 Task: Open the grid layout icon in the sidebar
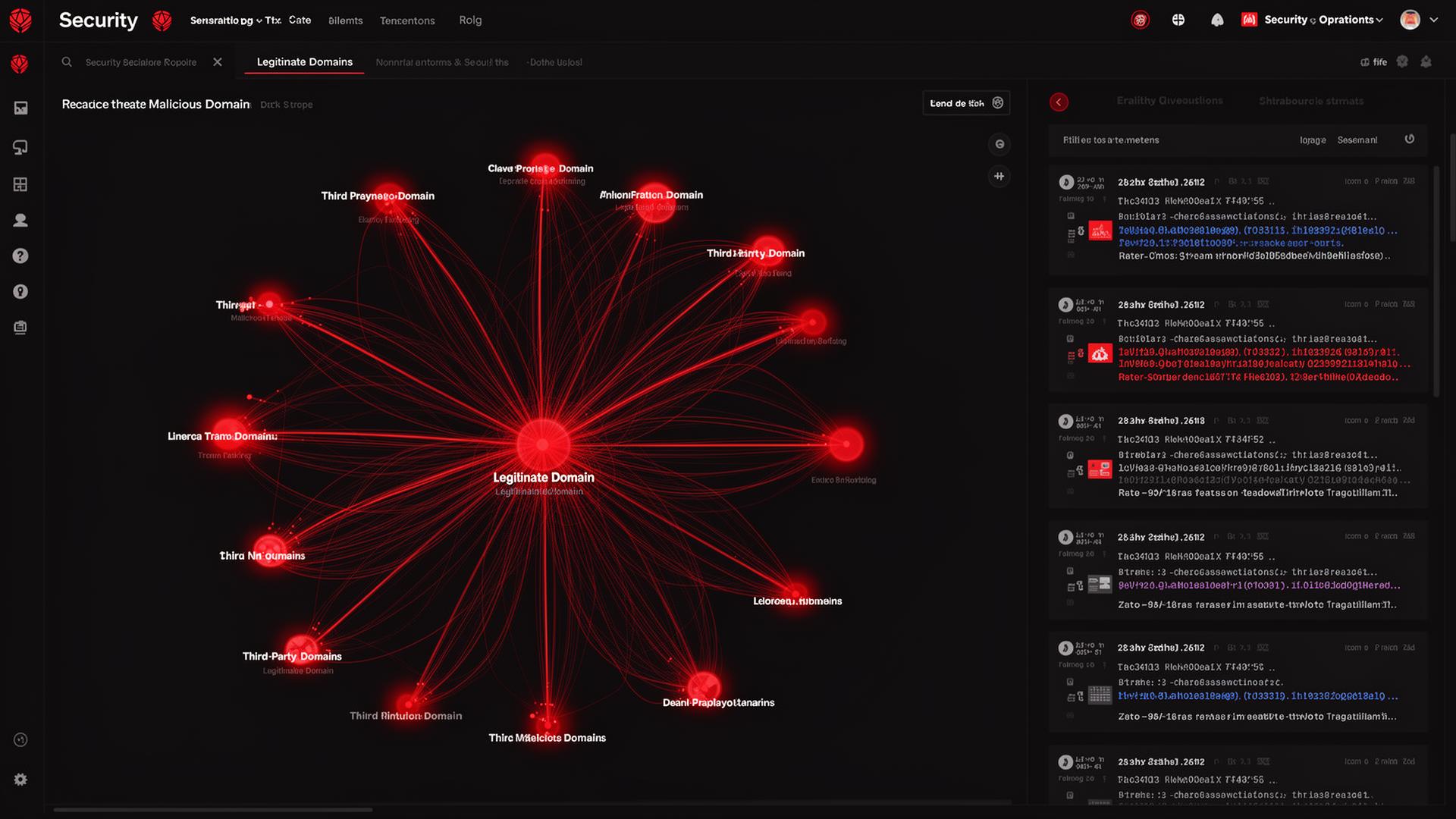pos(20,184)
